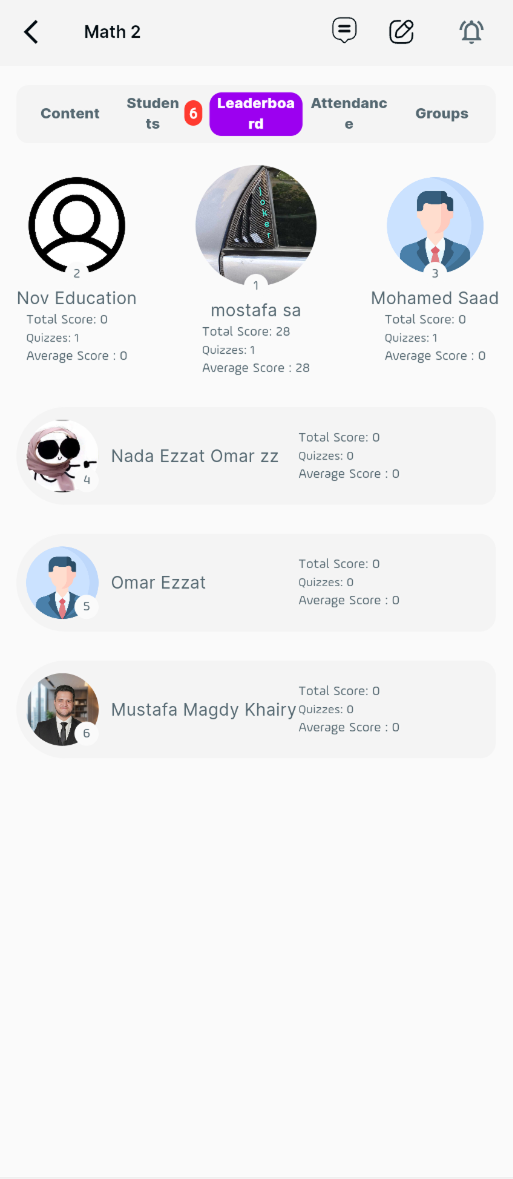
Task: Select the Omar Ezzat leaderboard row
Action: click(256, 583)
